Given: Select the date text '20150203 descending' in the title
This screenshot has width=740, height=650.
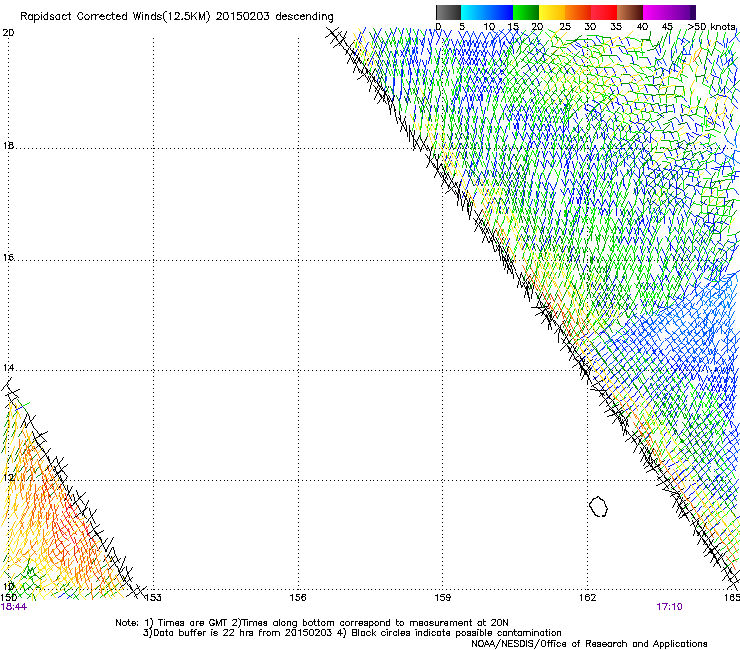Looking at the screenshot, I should coord(274,17).
